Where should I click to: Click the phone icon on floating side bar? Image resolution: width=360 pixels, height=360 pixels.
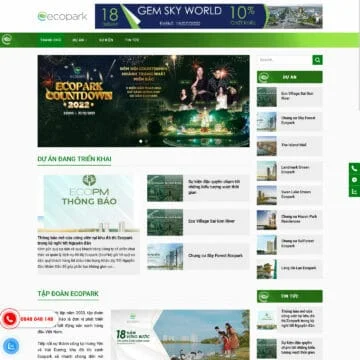coord(354,169)
